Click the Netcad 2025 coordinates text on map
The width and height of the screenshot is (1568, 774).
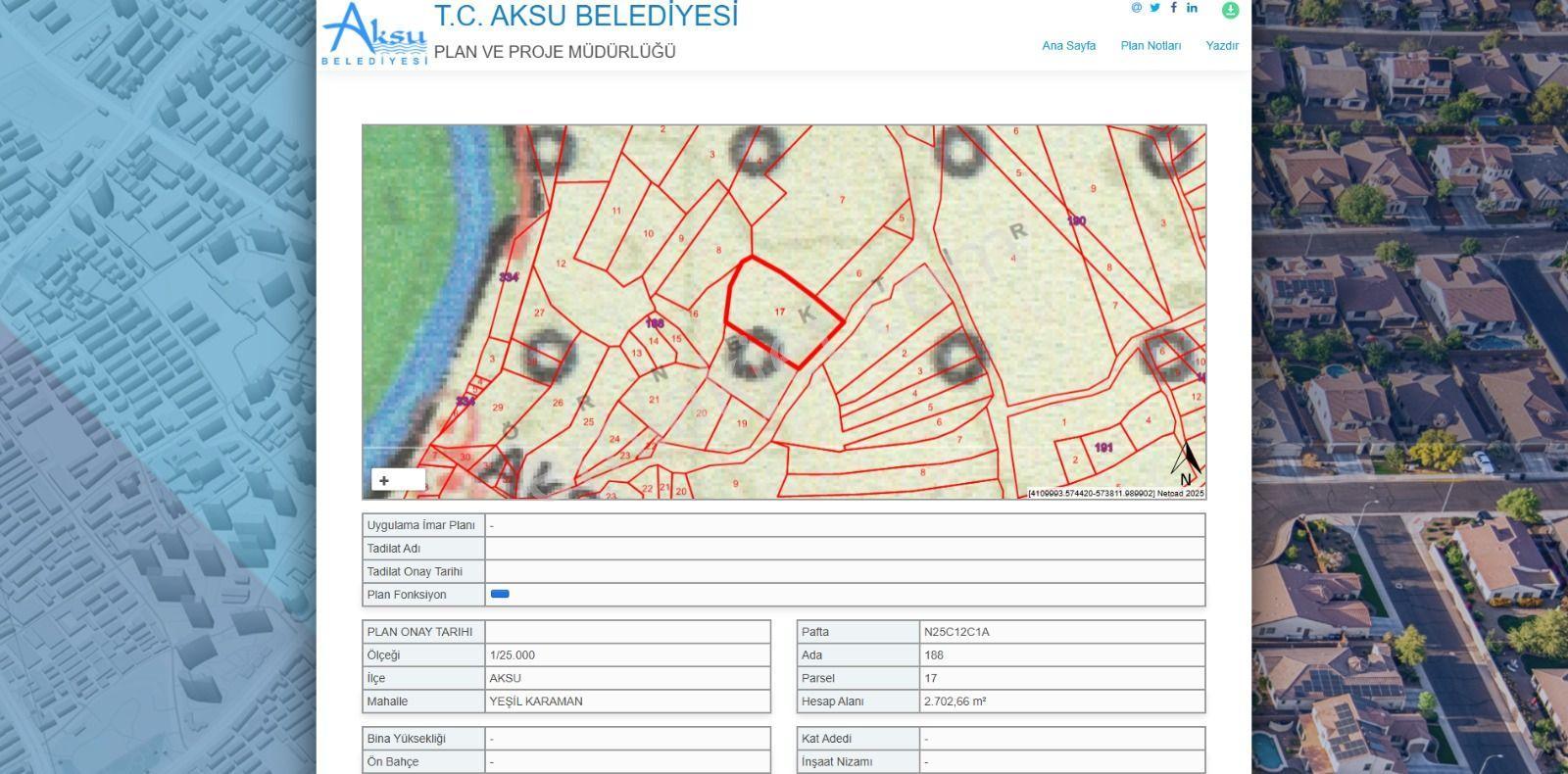tap(1115, 493)
